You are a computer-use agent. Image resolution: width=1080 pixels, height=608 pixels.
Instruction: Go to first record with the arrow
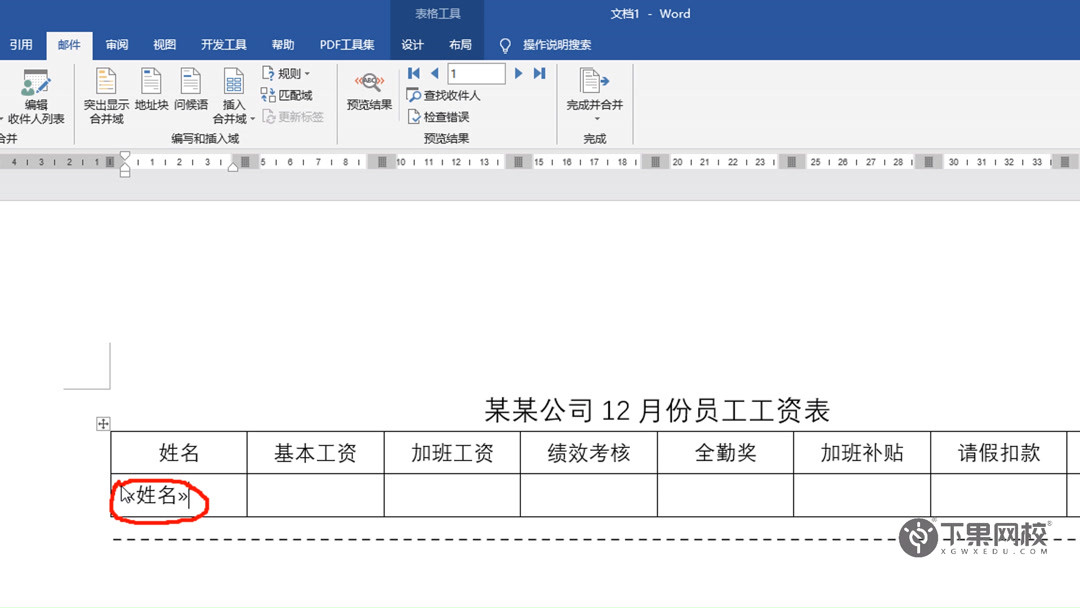coord(412,72)
